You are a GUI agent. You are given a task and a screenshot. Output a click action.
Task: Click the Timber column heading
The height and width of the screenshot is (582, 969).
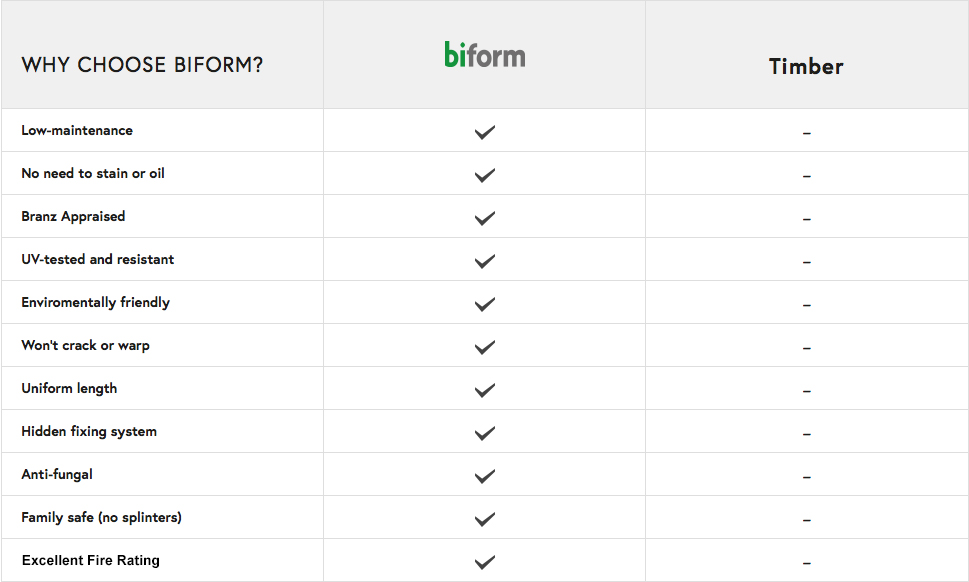806,67
